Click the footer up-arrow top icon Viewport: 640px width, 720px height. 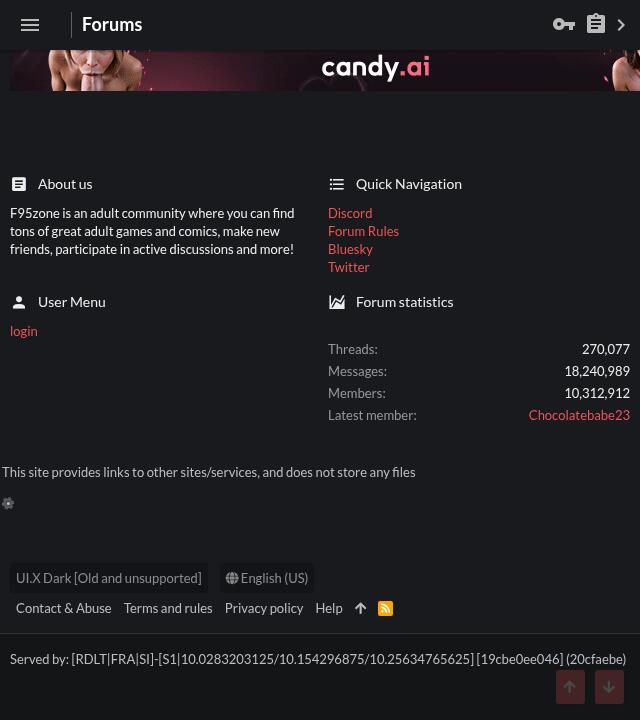pyautogui.click(x=360, y=608)
